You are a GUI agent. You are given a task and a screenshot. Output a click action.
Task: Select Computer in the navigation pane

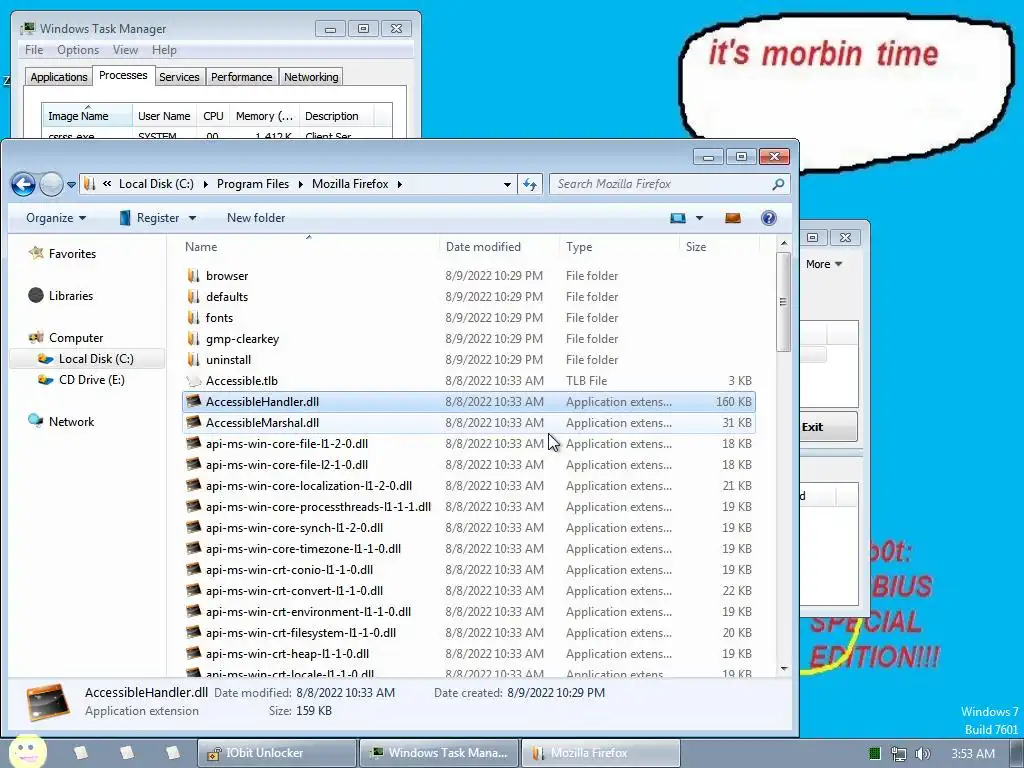[x=76, y=338]
